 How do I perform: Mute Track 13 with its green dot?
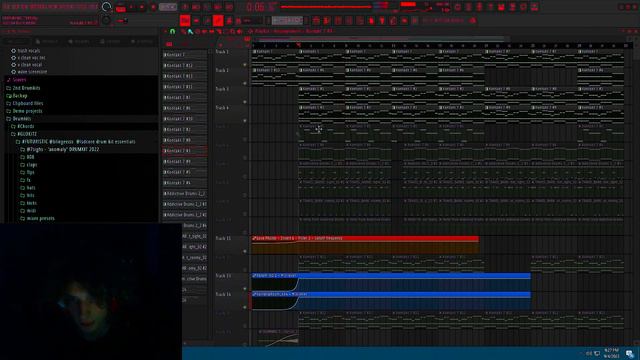coord(245,289)
